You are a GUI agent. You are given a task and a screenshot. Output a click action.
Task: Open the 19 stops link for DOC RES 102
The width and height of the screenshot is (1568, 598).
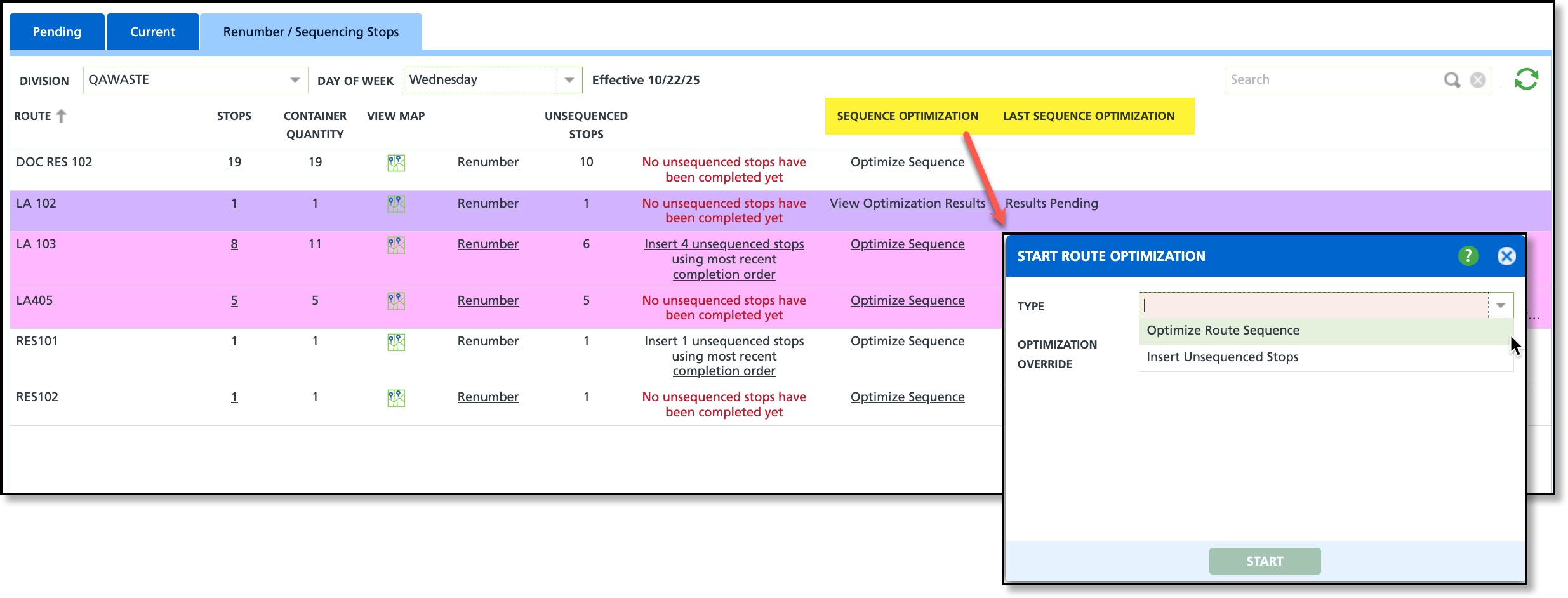[234, 162]
